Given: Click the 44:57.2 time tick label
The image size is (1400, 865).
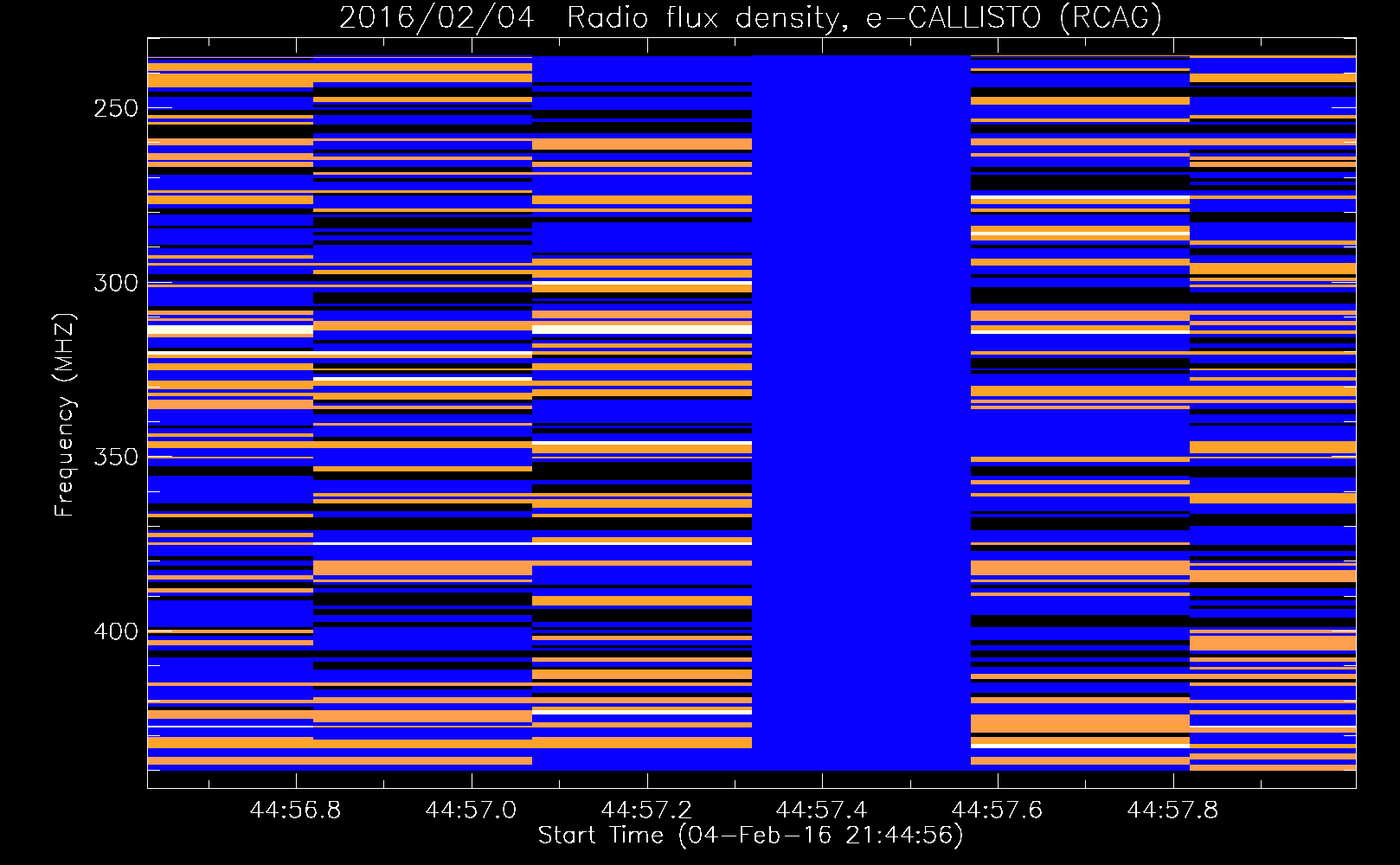Looking at the screenshot, I should click(646, 810).
